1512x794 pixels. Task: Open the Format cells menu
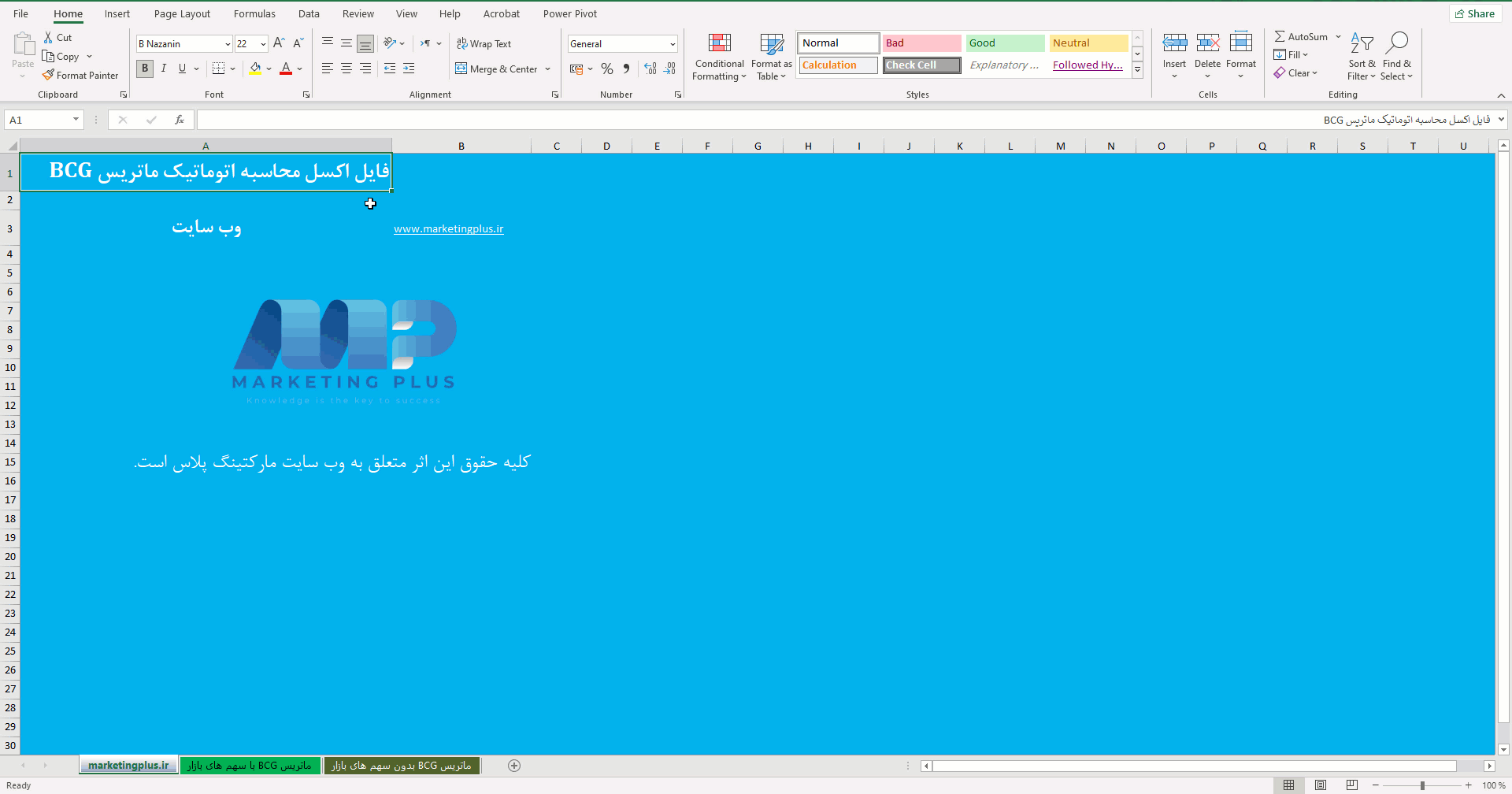(x=1241, y=55)
